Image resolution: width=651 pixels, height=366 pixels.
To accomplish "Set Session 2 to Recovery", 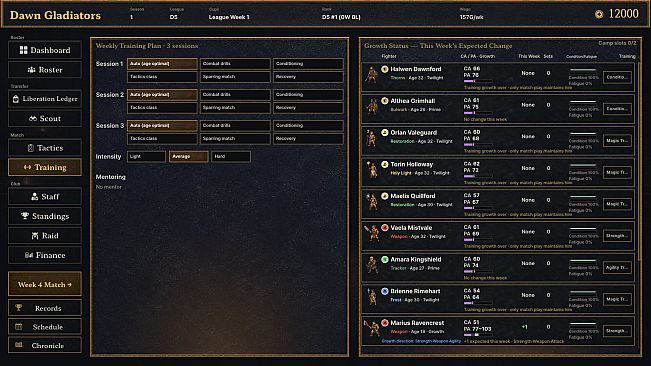I will click(308, 107).
